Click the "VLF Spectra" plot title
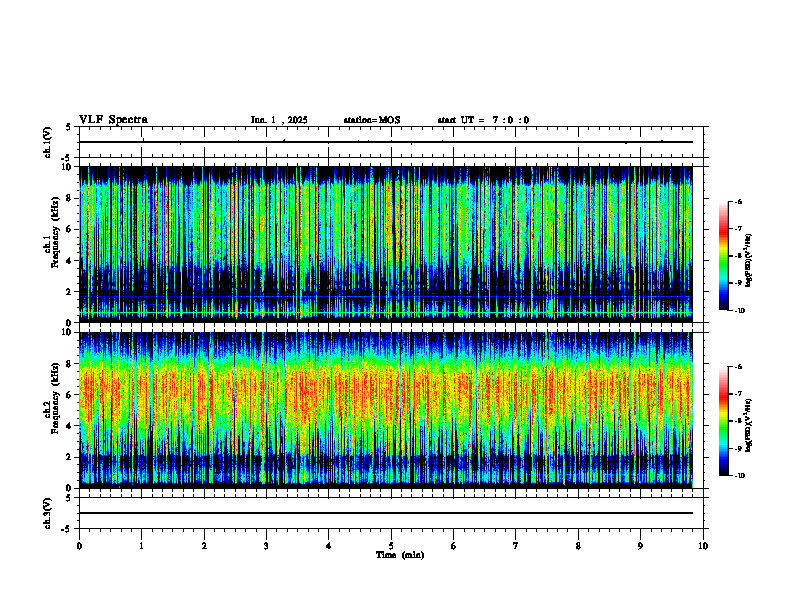 click(113, 120)
